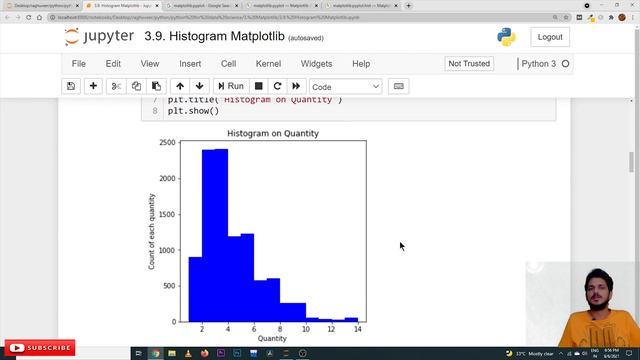The image size is (640, 360).
Task: Reload the browser page
Action: coord(29,18)
